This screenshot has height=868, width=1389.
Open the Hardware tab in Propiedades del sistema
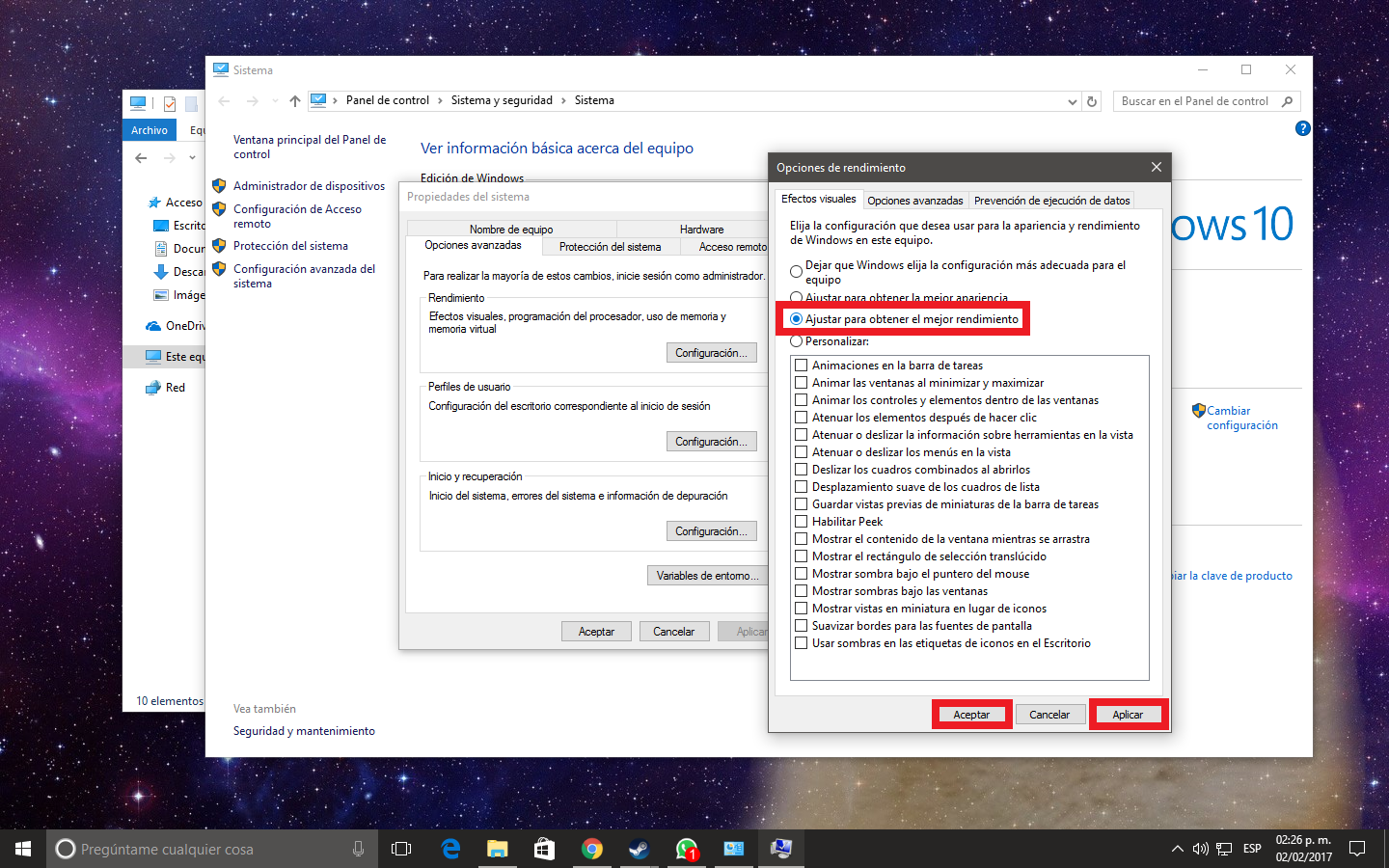tap(701, 230)
